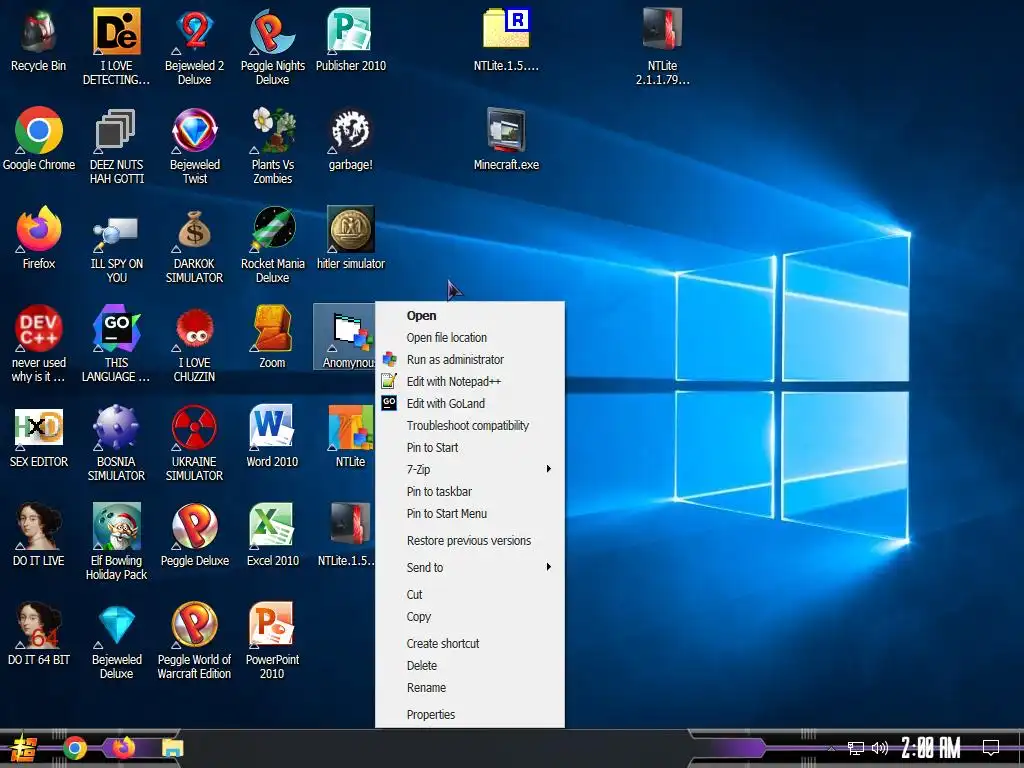Select the garbage! desktop icon
This screenshot has width=1024, height=768.
tap(351, 139)
